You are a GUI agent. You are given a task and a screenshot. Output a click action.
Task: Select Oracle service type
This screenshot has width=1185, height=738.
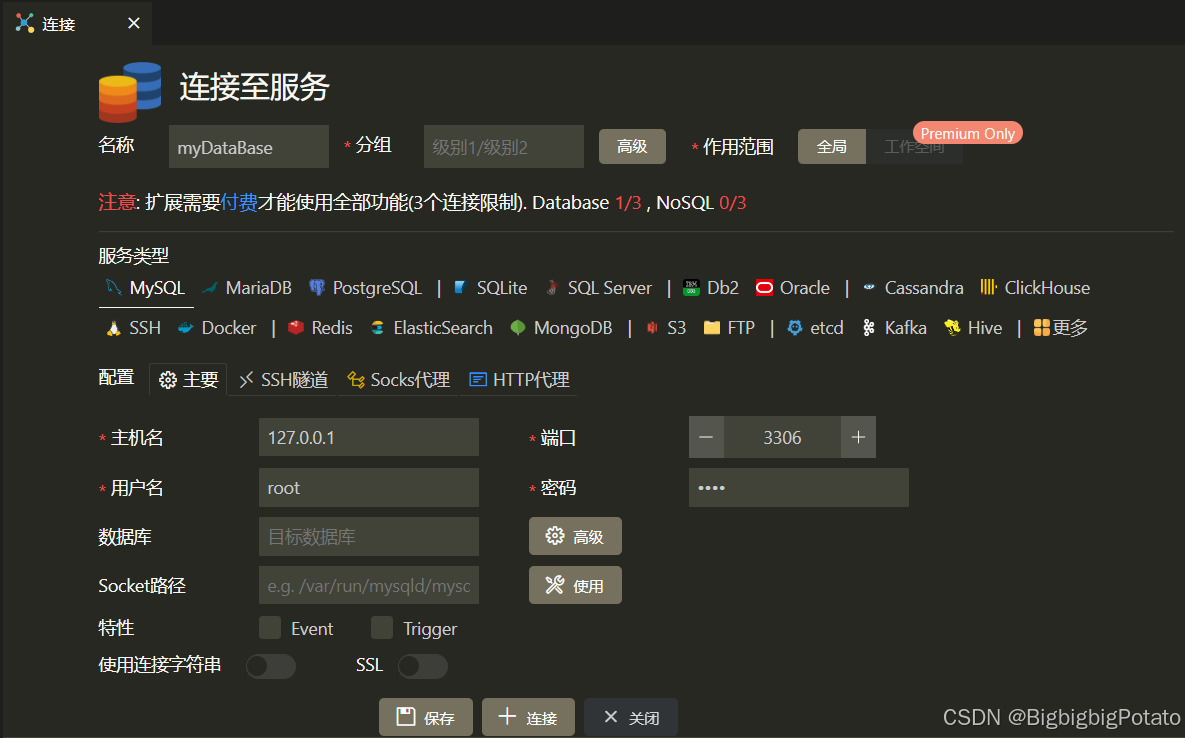click(x=793, y=288)
